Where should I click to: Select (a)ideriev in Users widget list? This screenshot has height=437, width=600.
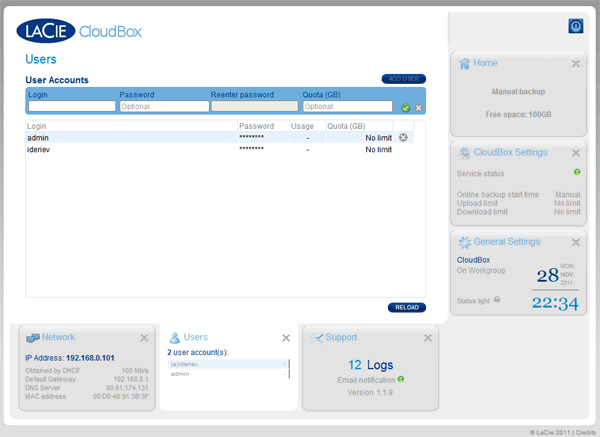(x=228, y=364)
